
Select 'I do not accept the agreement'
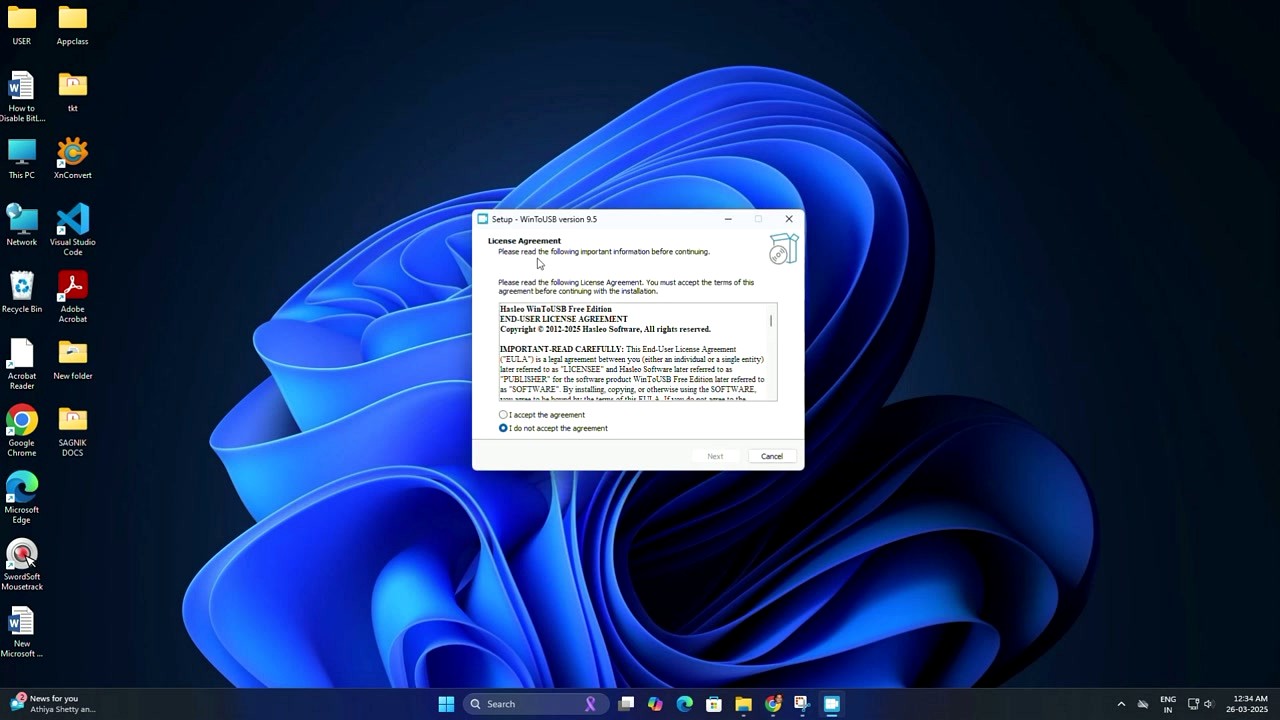point(503,428)
